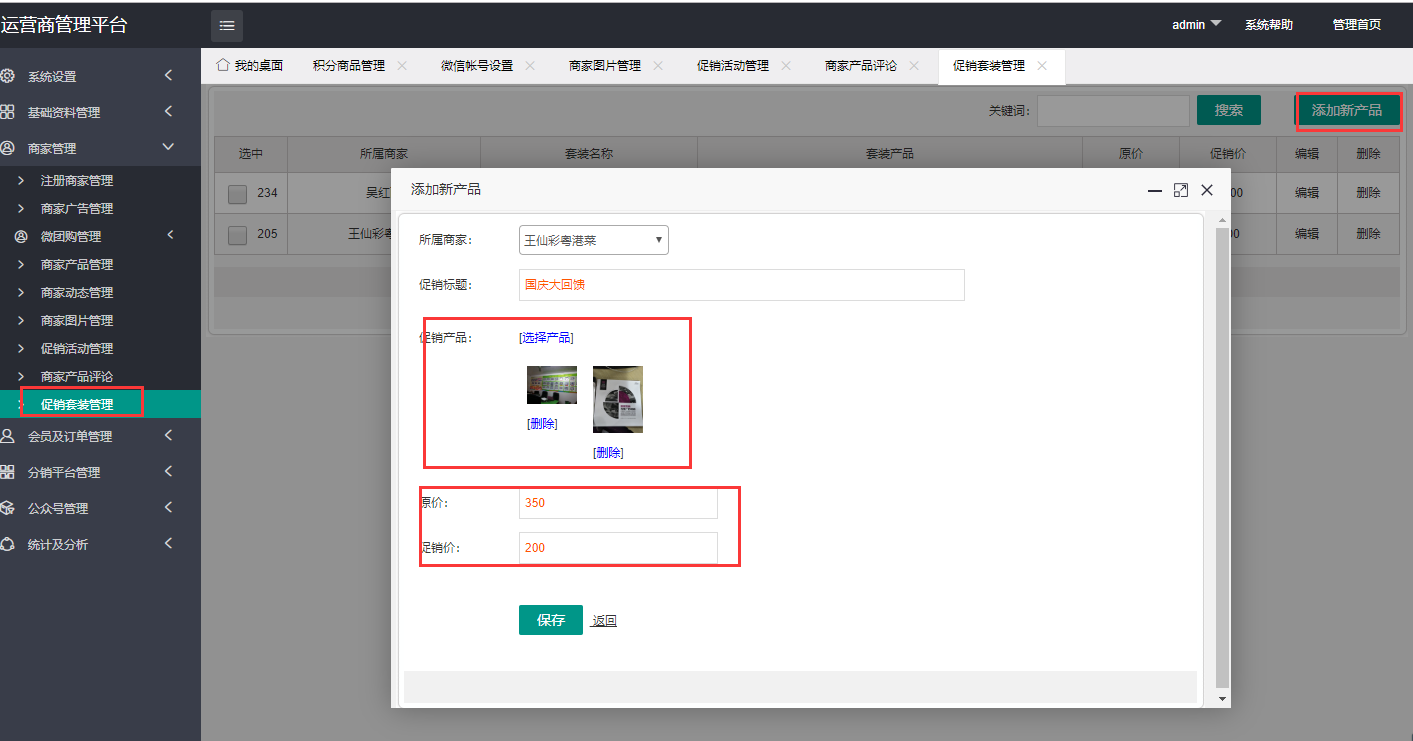This screenshot has width=1413, height=741.
Task: Open the 所属商家 merchant dropdown
Action: [593, 240]
